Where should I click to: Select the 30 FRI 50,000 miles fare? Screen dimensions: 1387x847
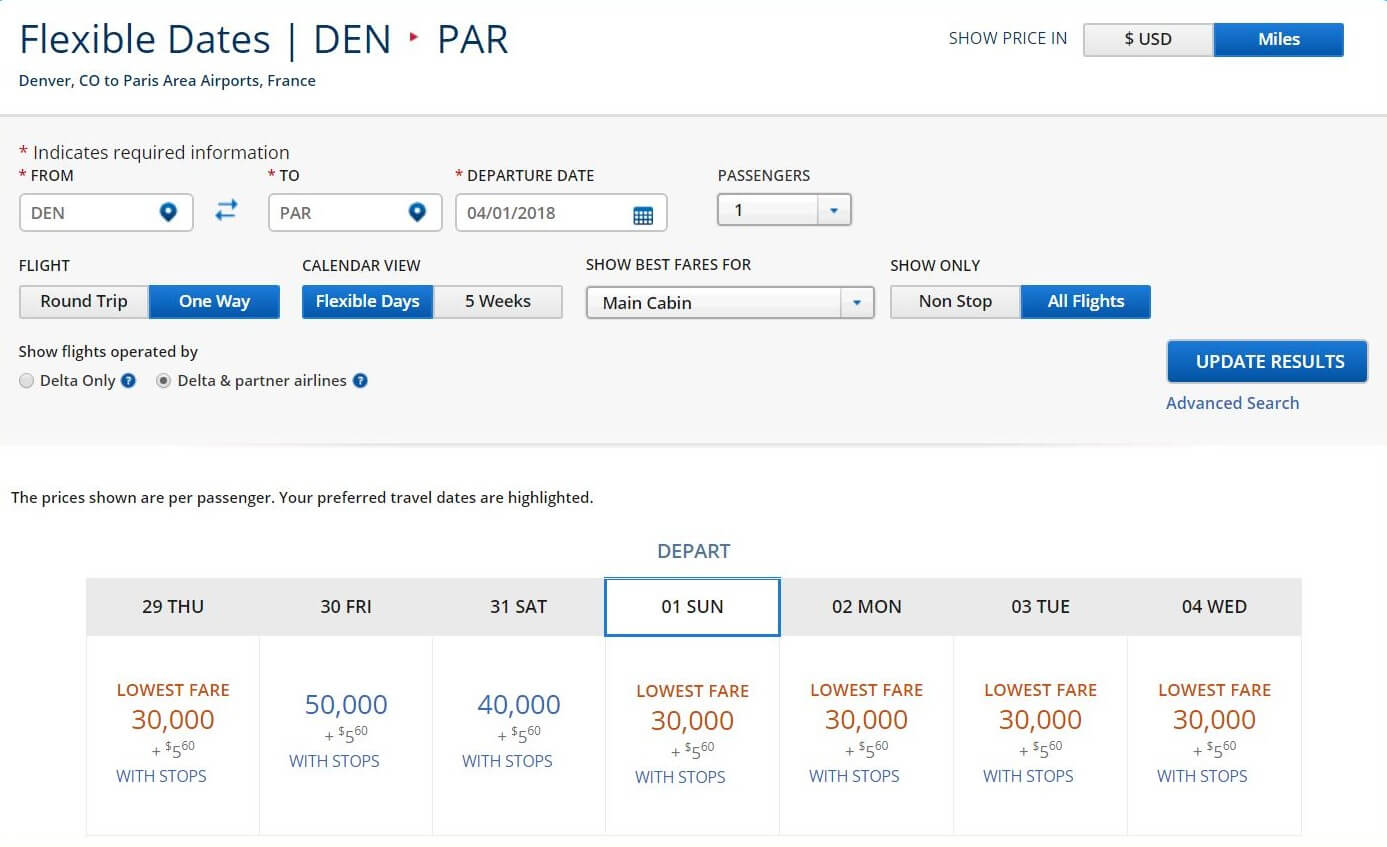[x=346, y=705]
